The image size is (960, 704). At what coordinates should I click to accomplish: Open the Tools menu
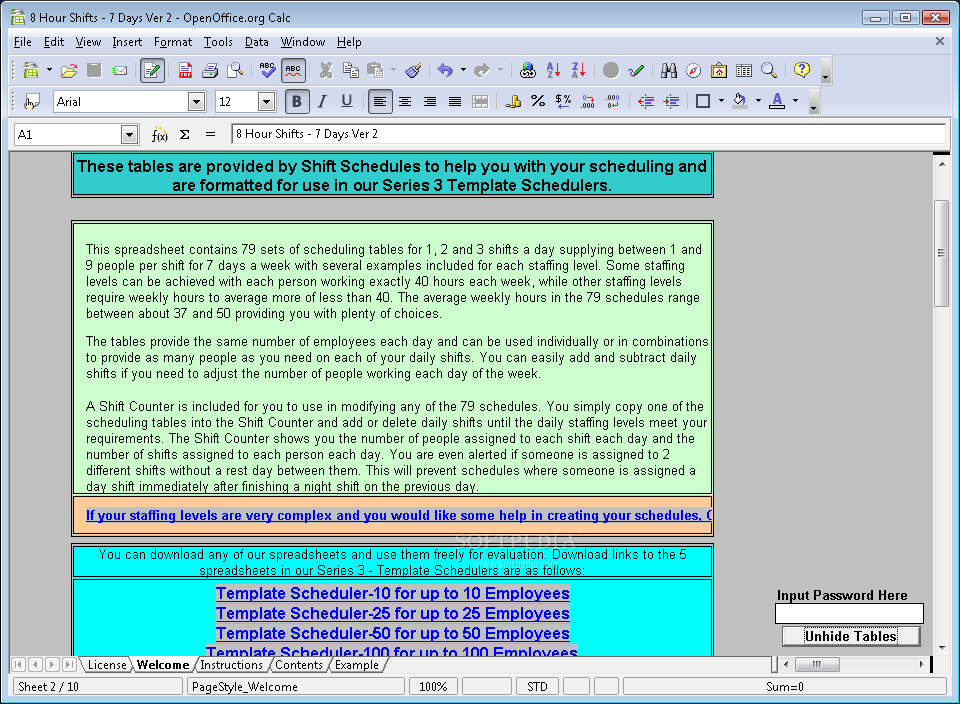point(218,42)
